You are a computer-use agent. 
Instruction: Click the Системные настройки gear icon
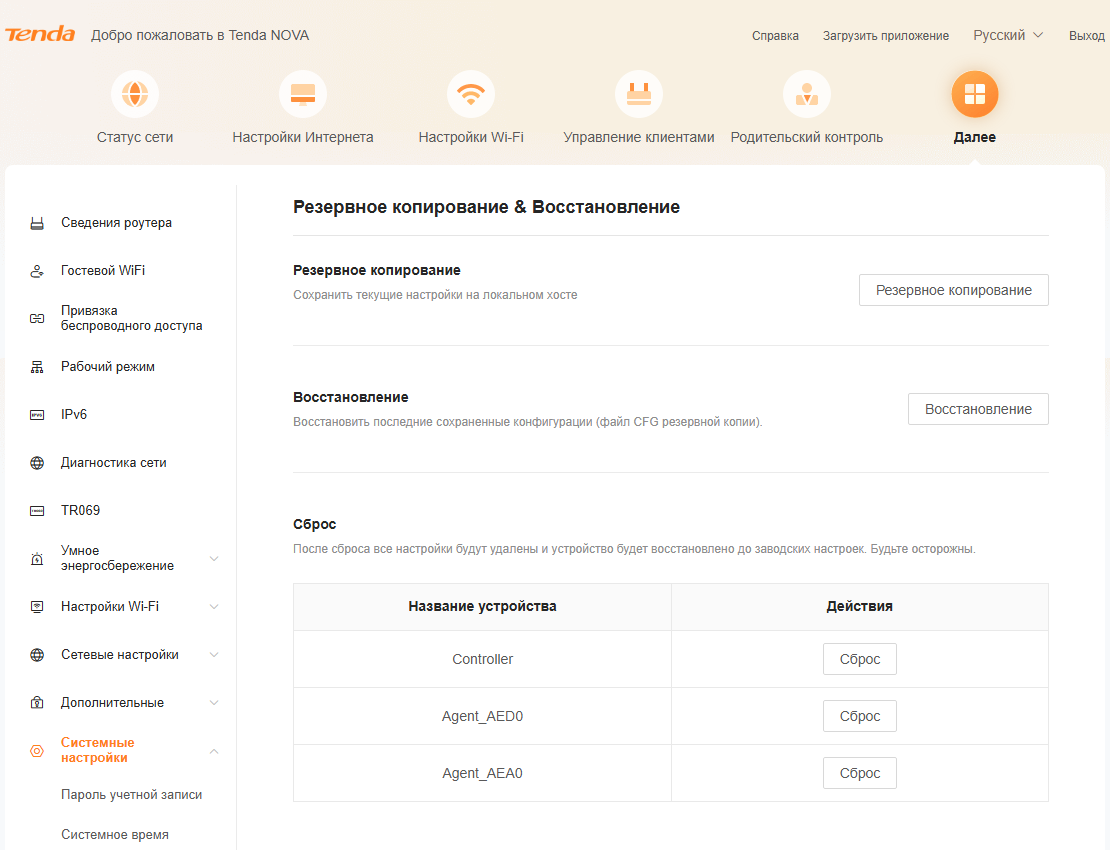(x=37, y=751)
